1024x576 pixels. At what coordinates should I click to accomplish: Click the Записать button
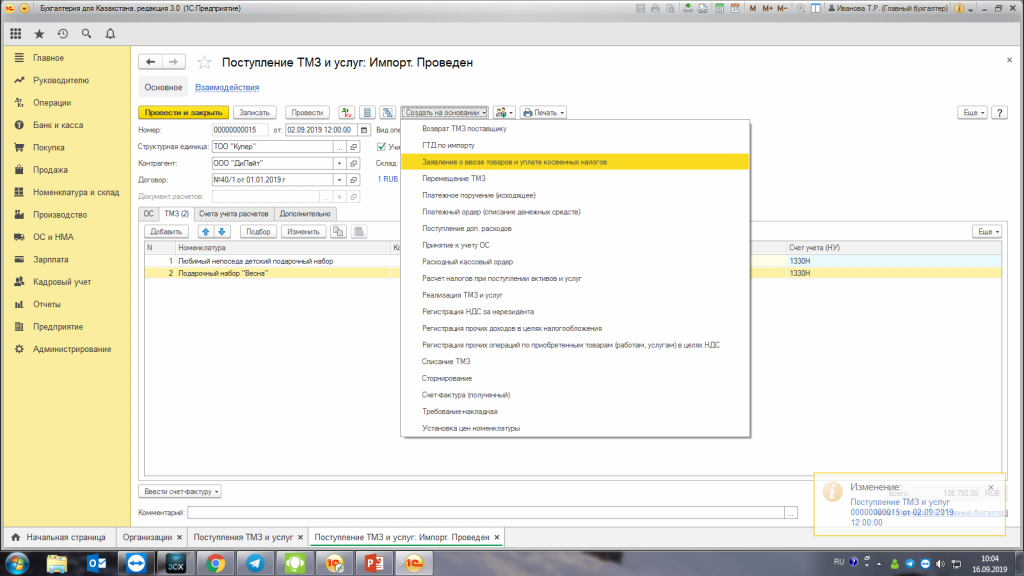click(255, 112)
